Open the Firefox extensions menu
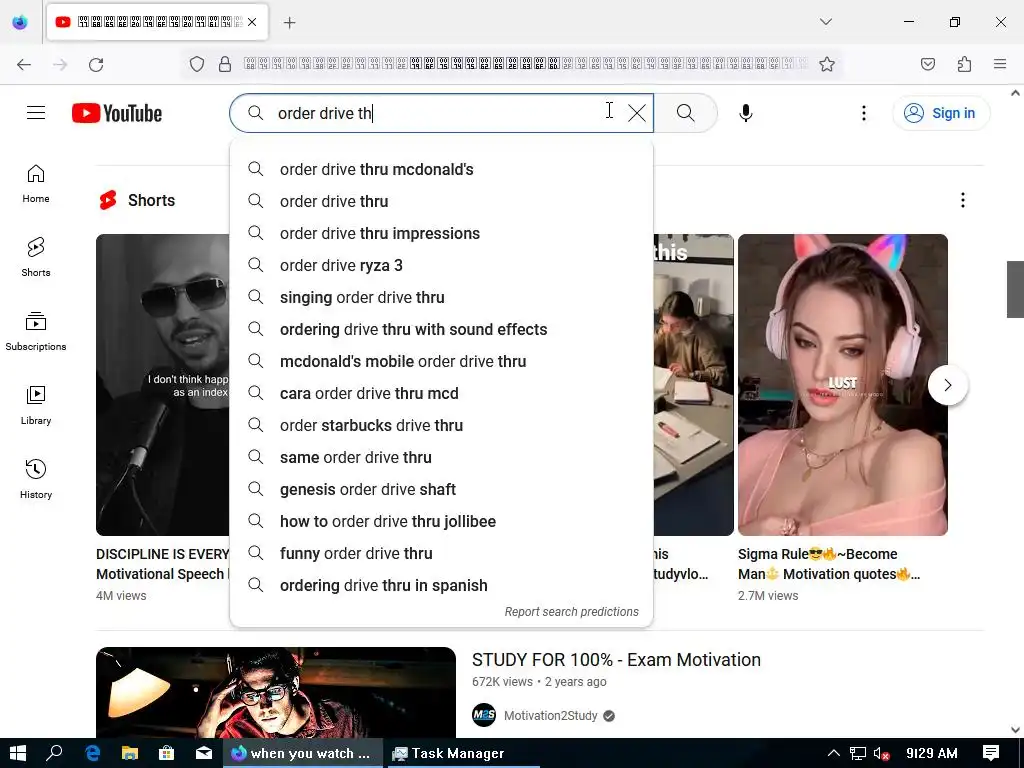The image size is (1024, 768). click(964, 64)
